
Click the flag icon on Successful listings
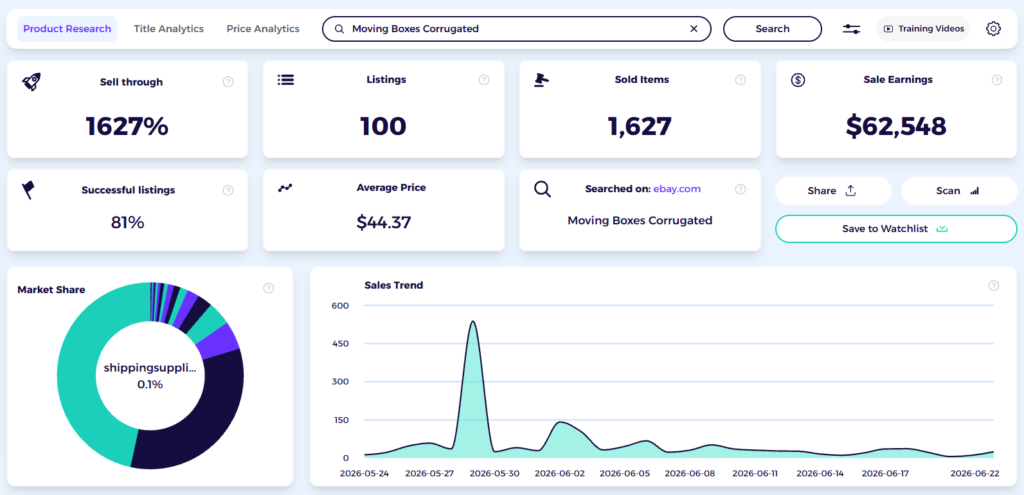[28, 190]
